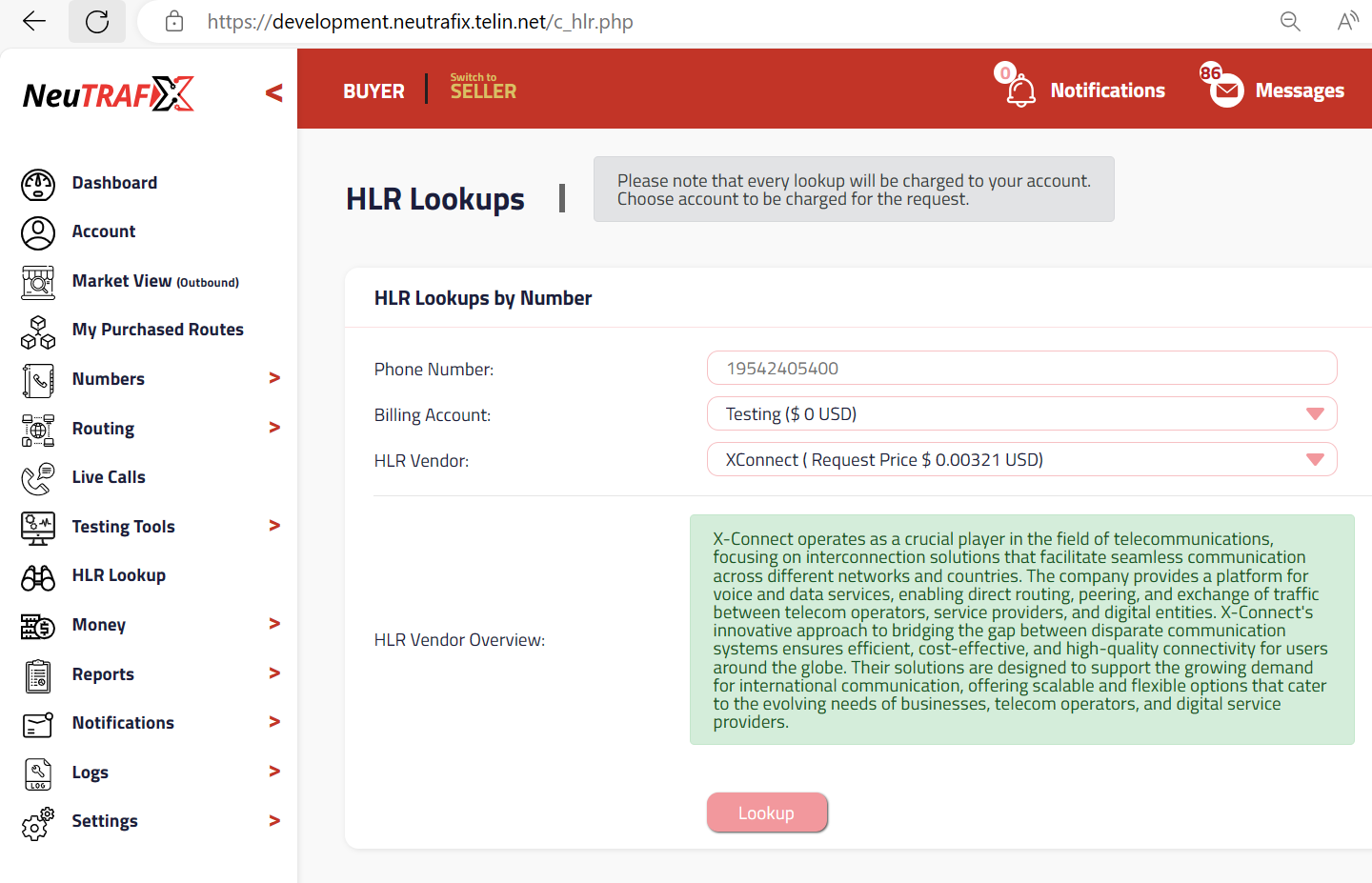This screenshot has height=883, width=1372.
Task: Expand the sidebar Notifications submenu arrow
Action: pos(274,722)
